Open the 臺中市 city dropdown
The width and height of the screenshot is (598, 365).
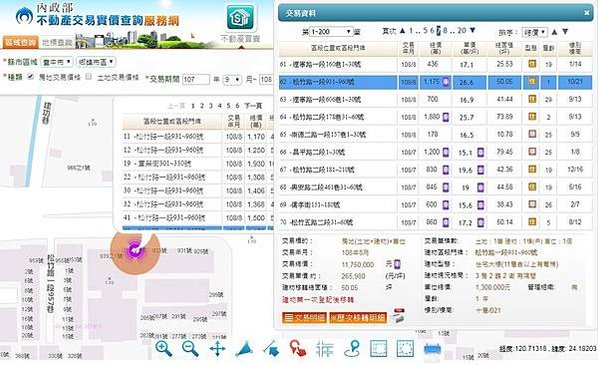pyautogui.click(x=56, y=62)
